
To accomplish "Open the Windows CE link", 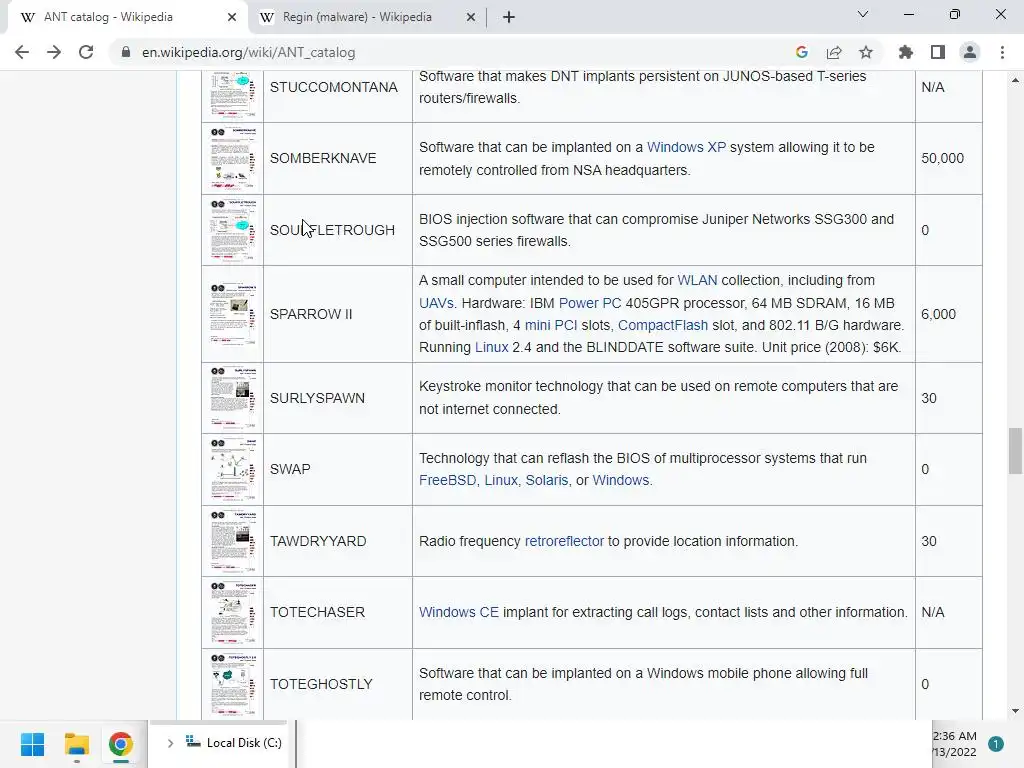I will [x=458, y=613].
